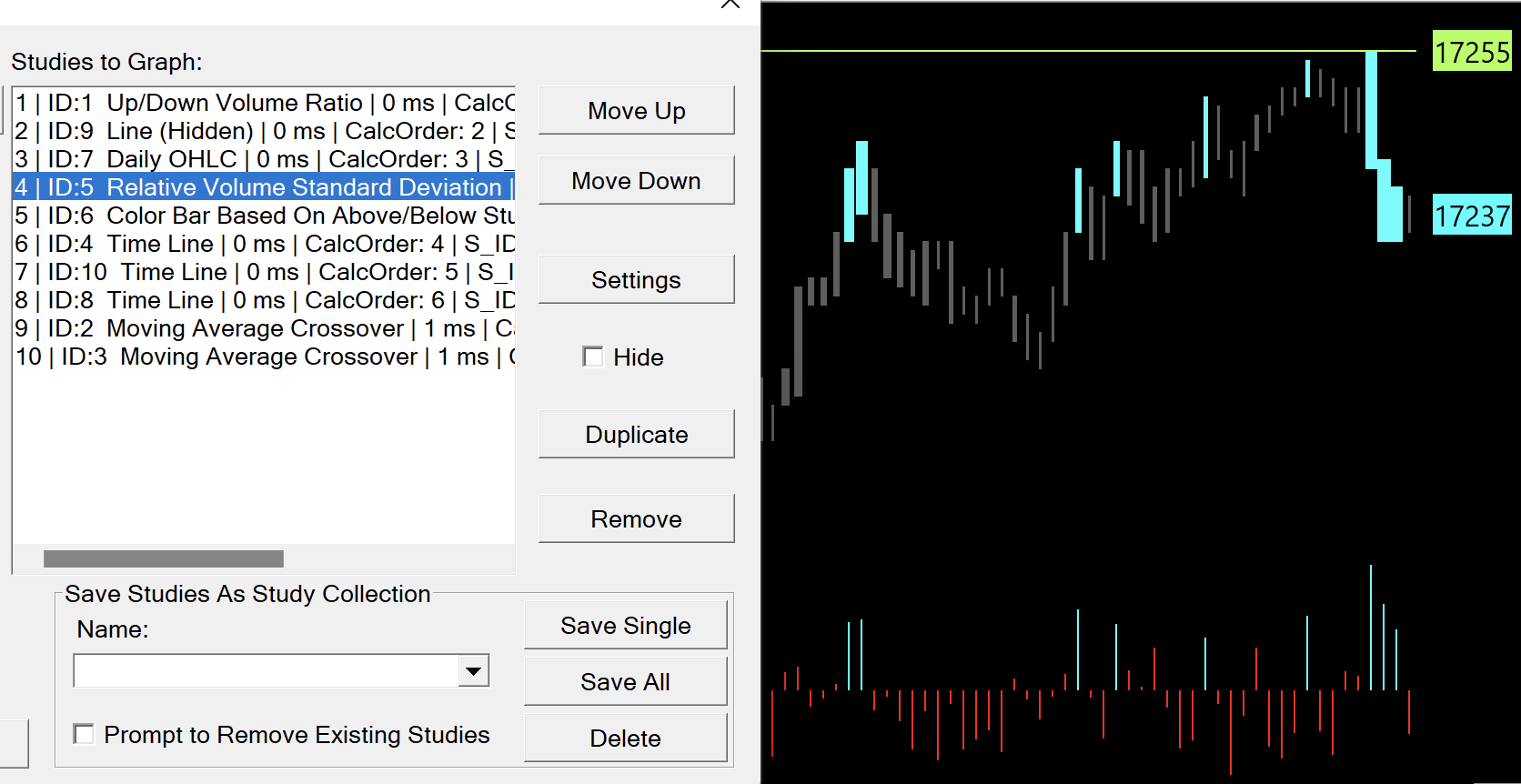Image resolution: width=1521 pixels, height=784 pixels.
Task: Click the Save Single button
Action: (625, 626)
